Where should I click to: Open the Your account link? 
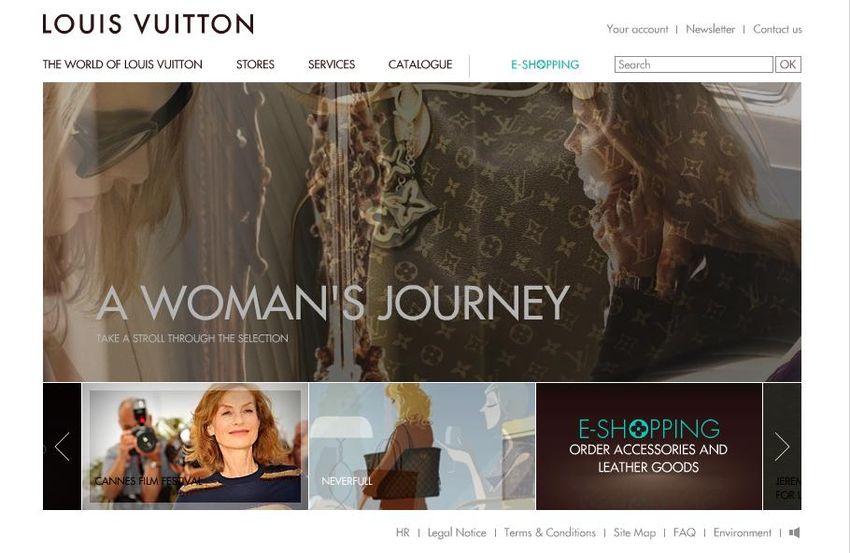point(637,29)
